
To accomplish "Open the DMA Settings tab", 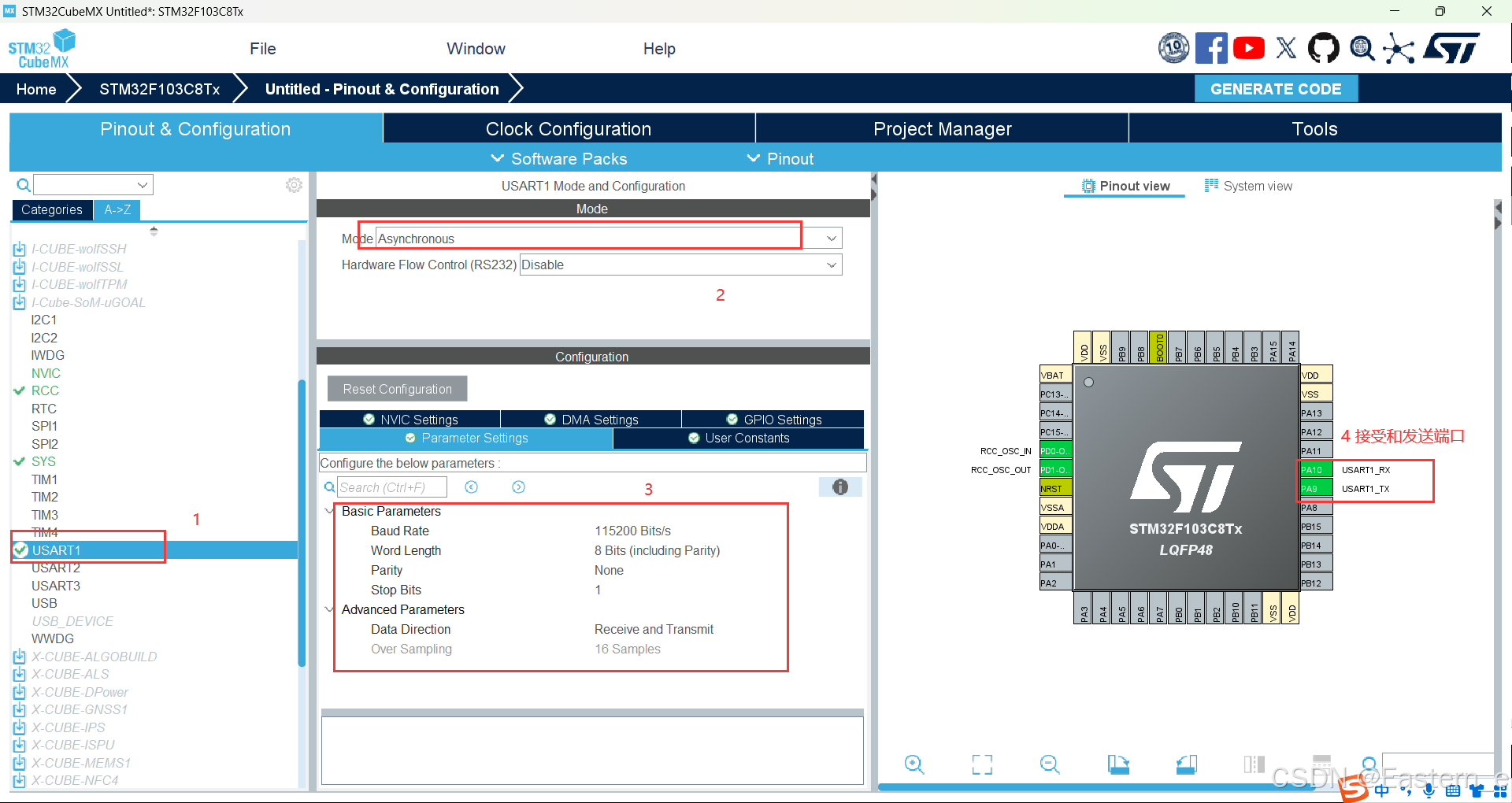I will (x=591, y=420).
